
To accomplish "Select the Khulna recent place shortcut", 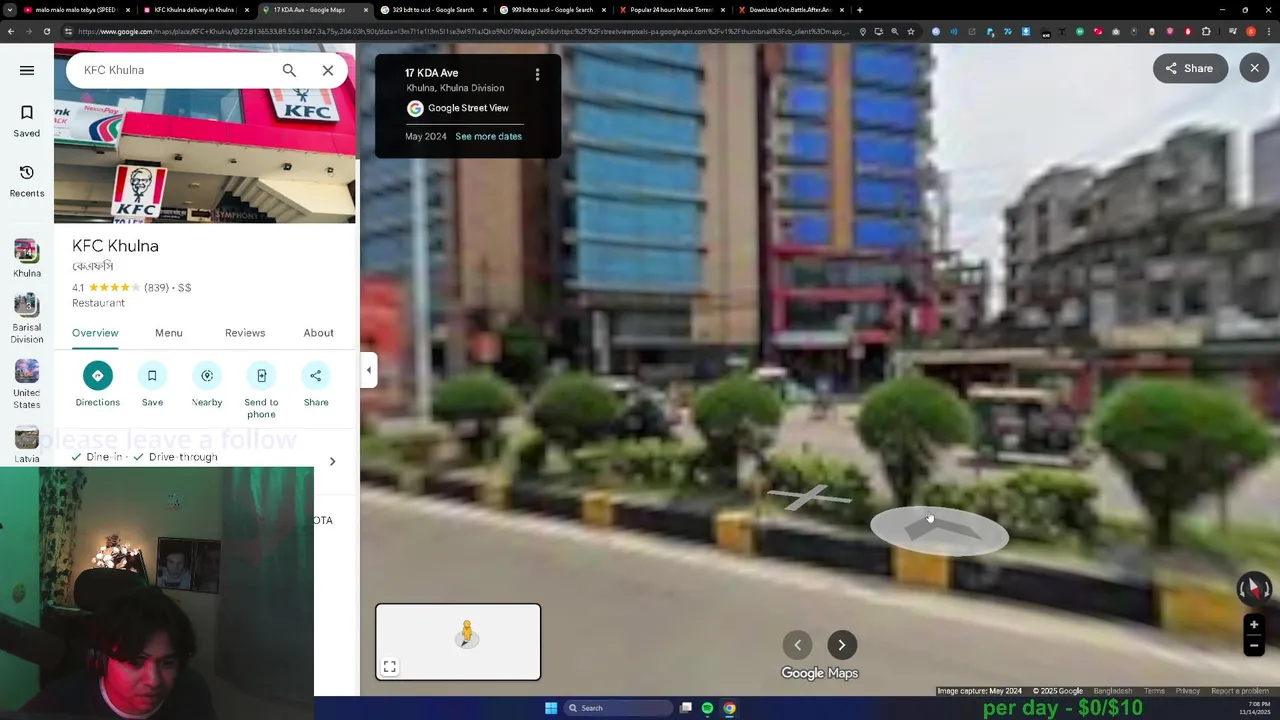I will pyautogui.click(x=27, y=259).
